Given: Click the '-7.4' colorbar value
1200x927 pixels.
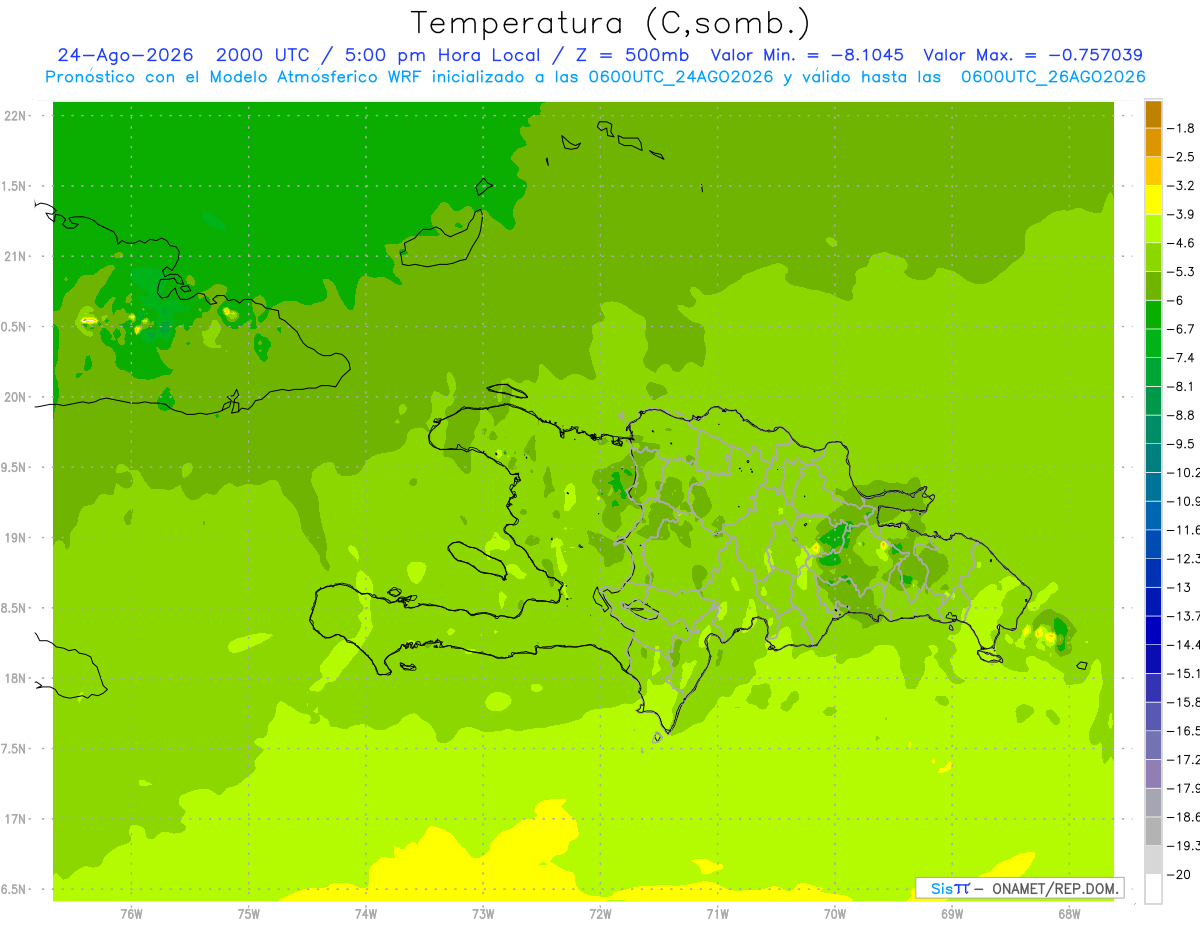Looking at the screenshot, I should [1181, 358].
